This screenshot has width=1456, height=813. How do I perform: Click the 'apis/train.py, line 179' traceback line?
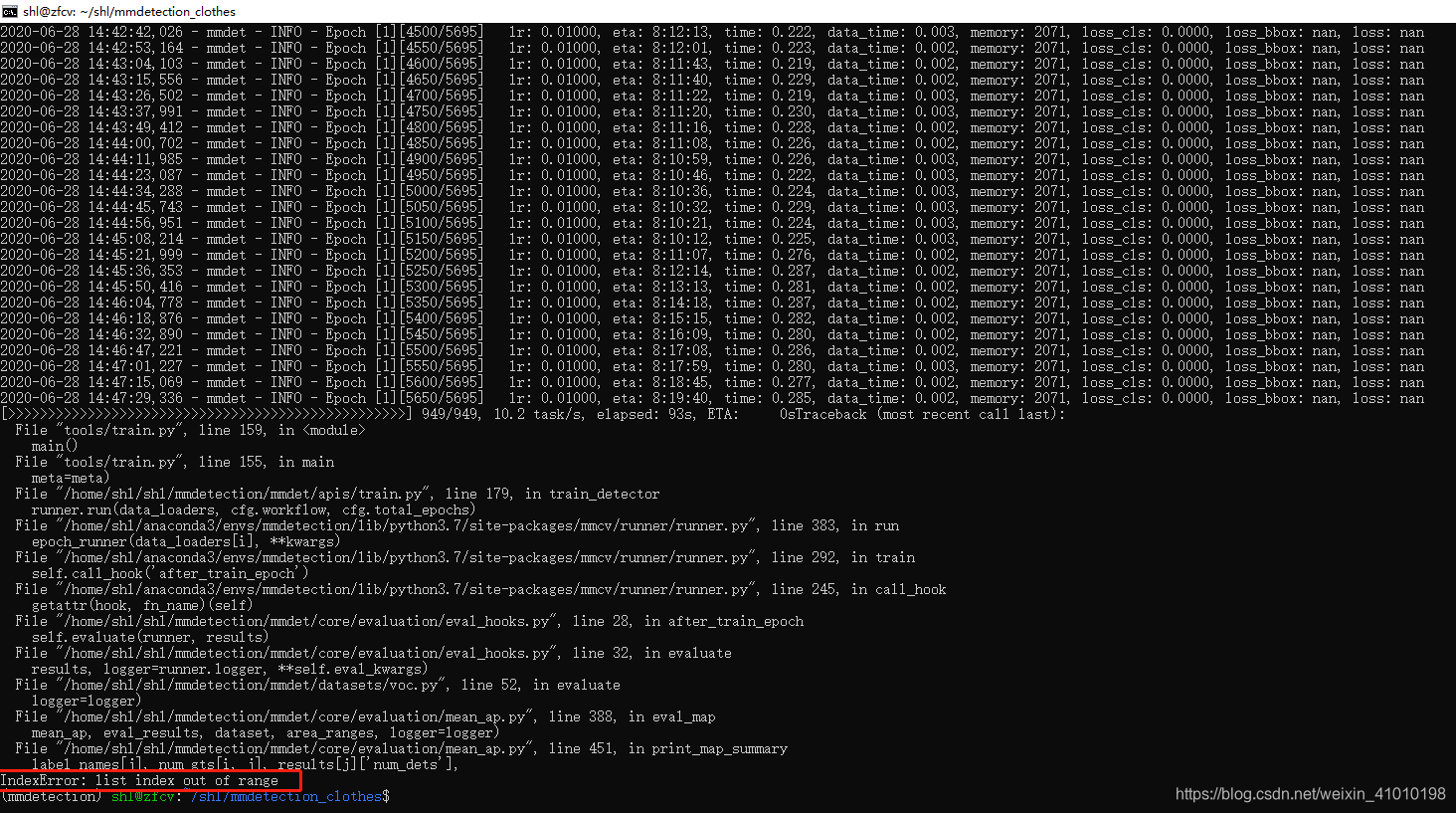[337, 494]
